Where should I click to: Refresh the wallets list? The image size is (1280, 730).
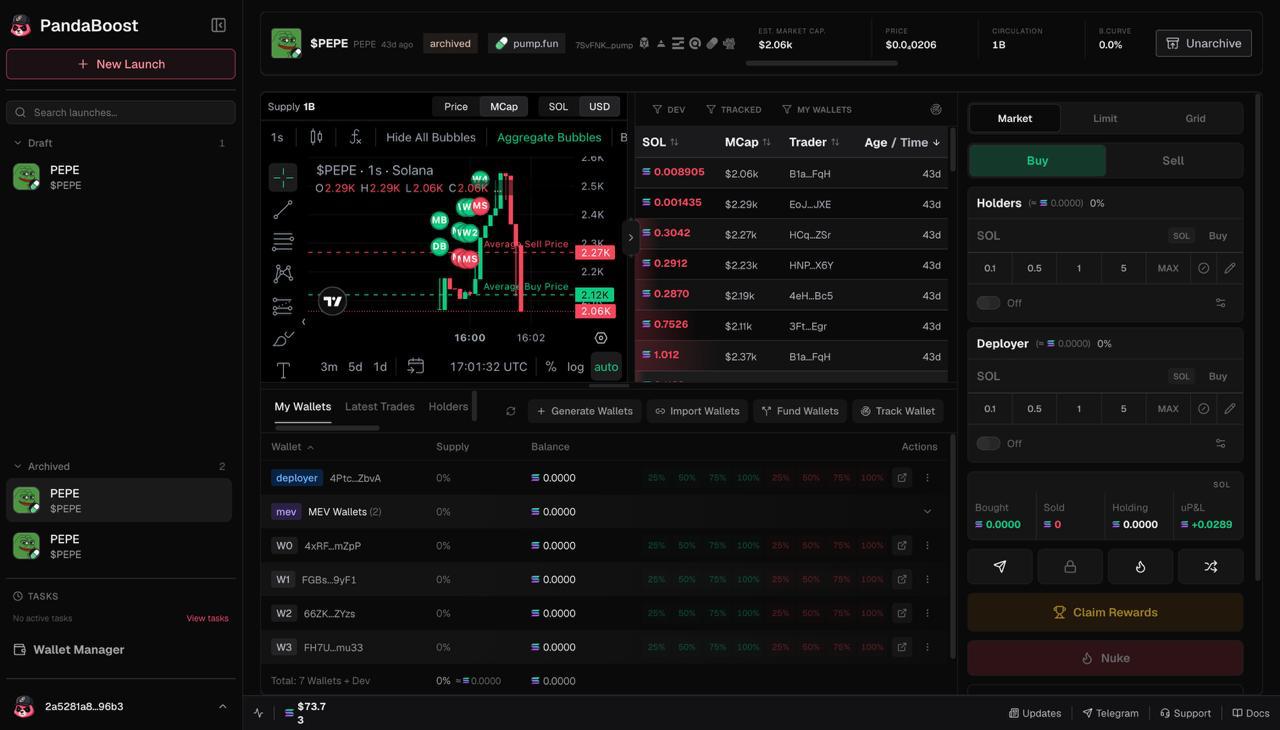click(510, 411)
